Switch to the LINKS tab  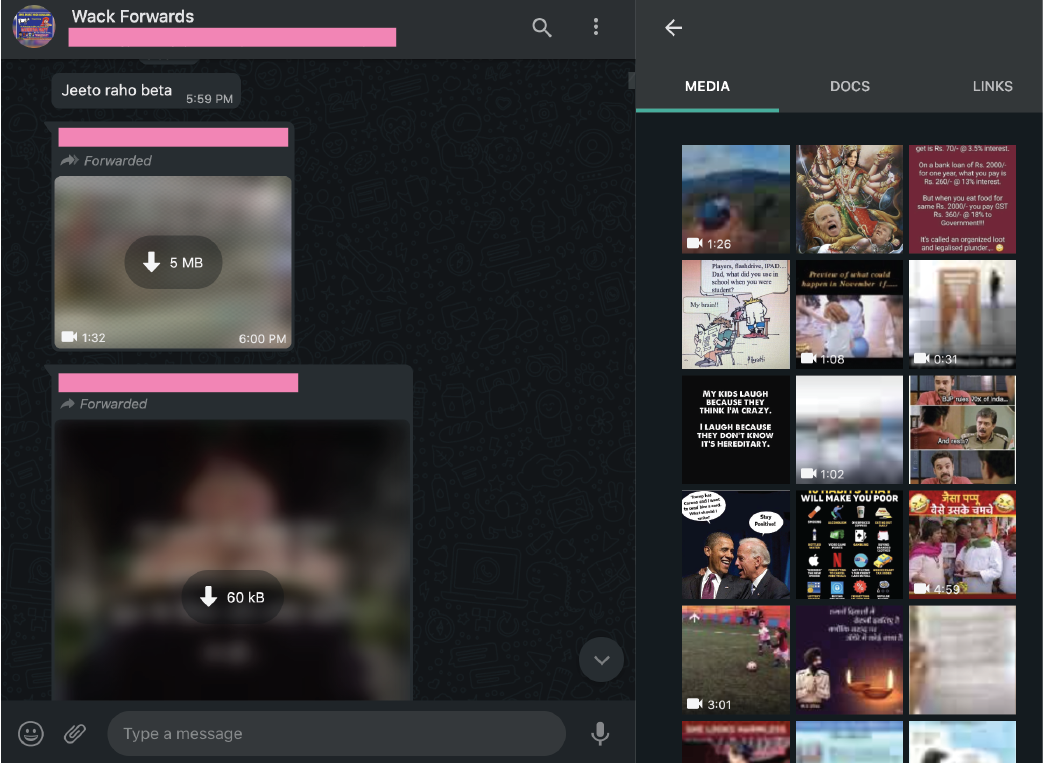992,86
